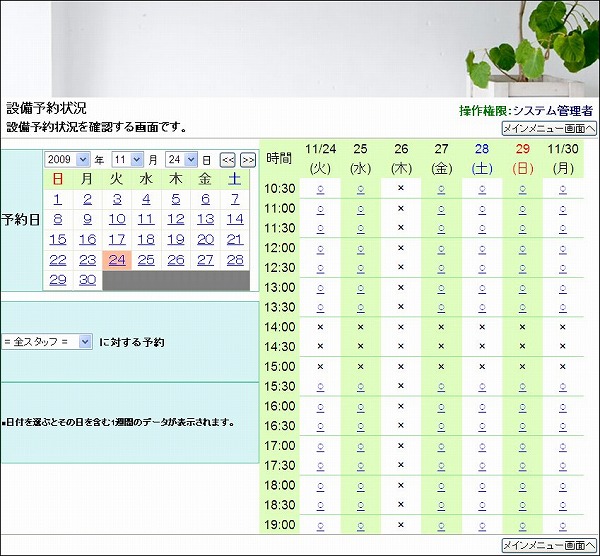Image resolution: width=600 pixels, height=556 pixels.
Task: Click bottom メインメニュー画面へ button
Action: (x=549, y=545)
